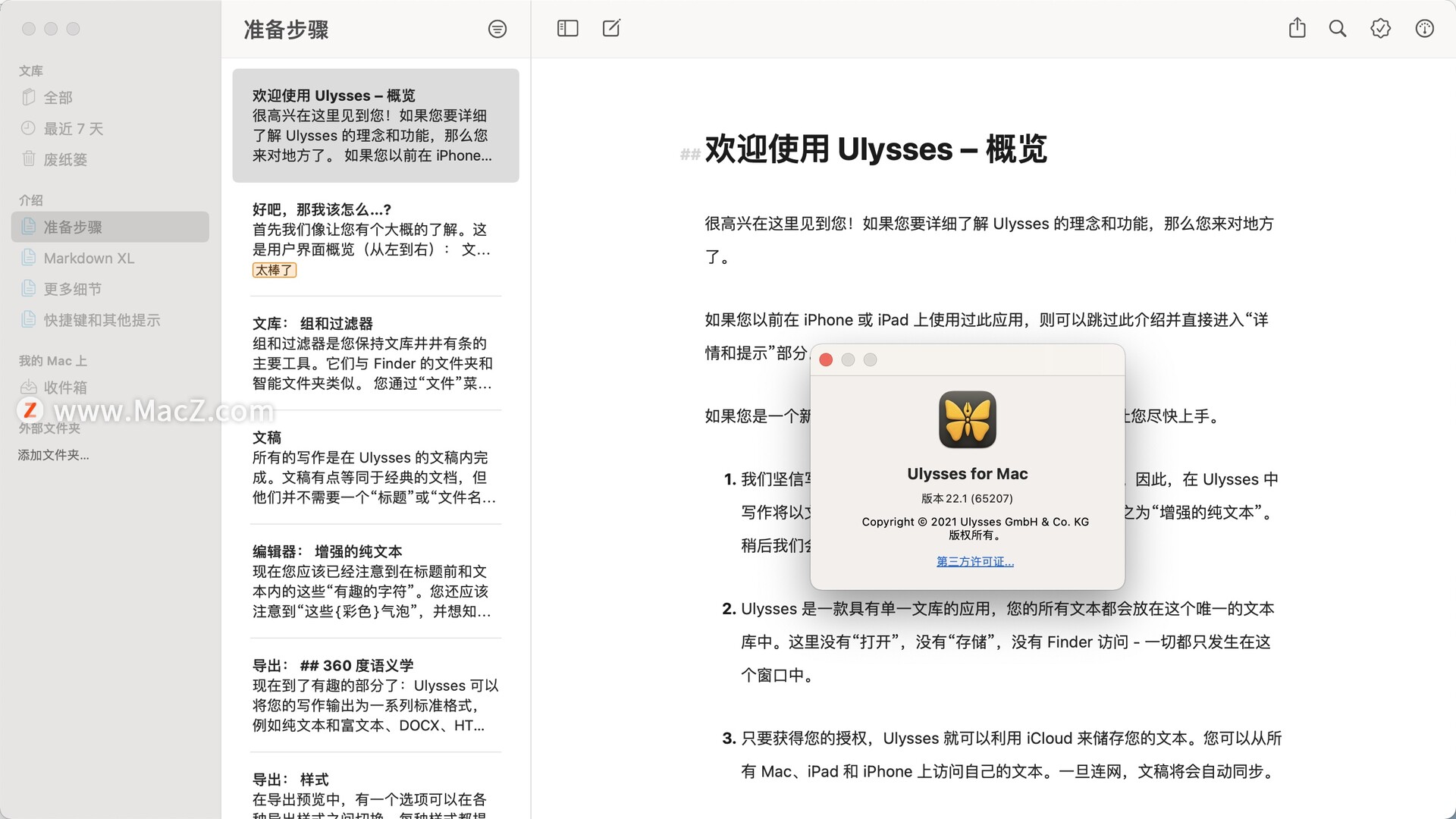
Task: Toggle the sidebar layout view icon
Action: click(567, 28)
